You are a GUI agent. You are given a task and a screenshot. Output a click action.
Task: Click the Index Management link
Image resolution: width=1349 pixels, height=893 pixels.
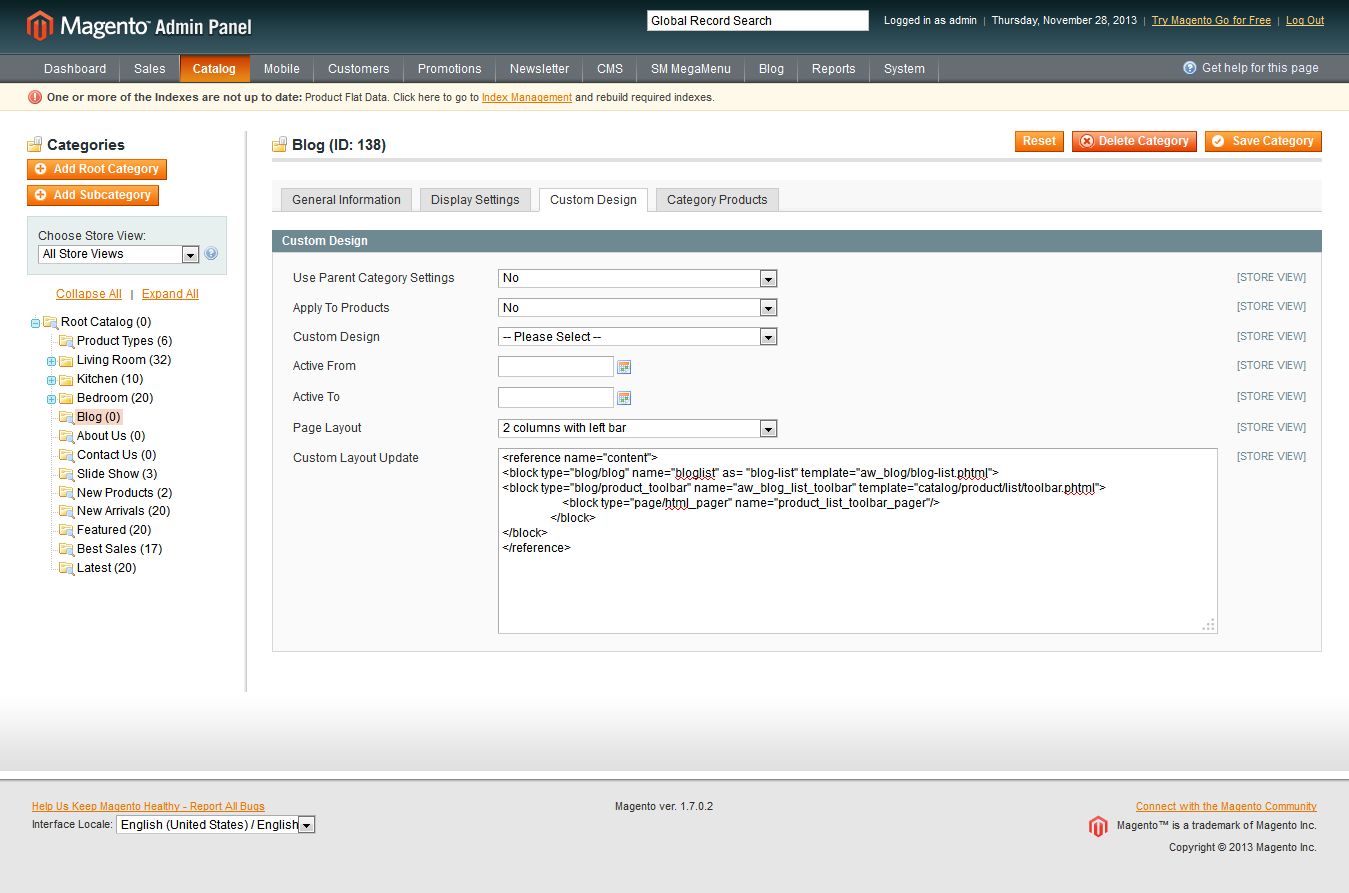[x=527, y=98]
